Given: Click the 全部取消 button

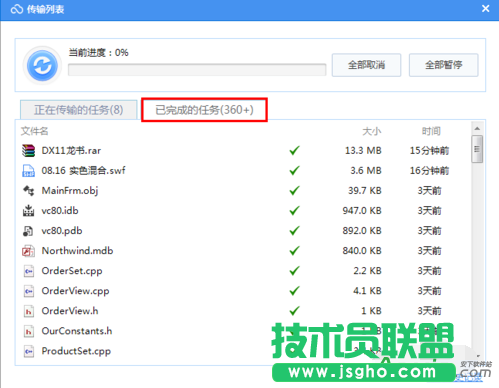Looking at the screenshot, I should coord(366,65).
